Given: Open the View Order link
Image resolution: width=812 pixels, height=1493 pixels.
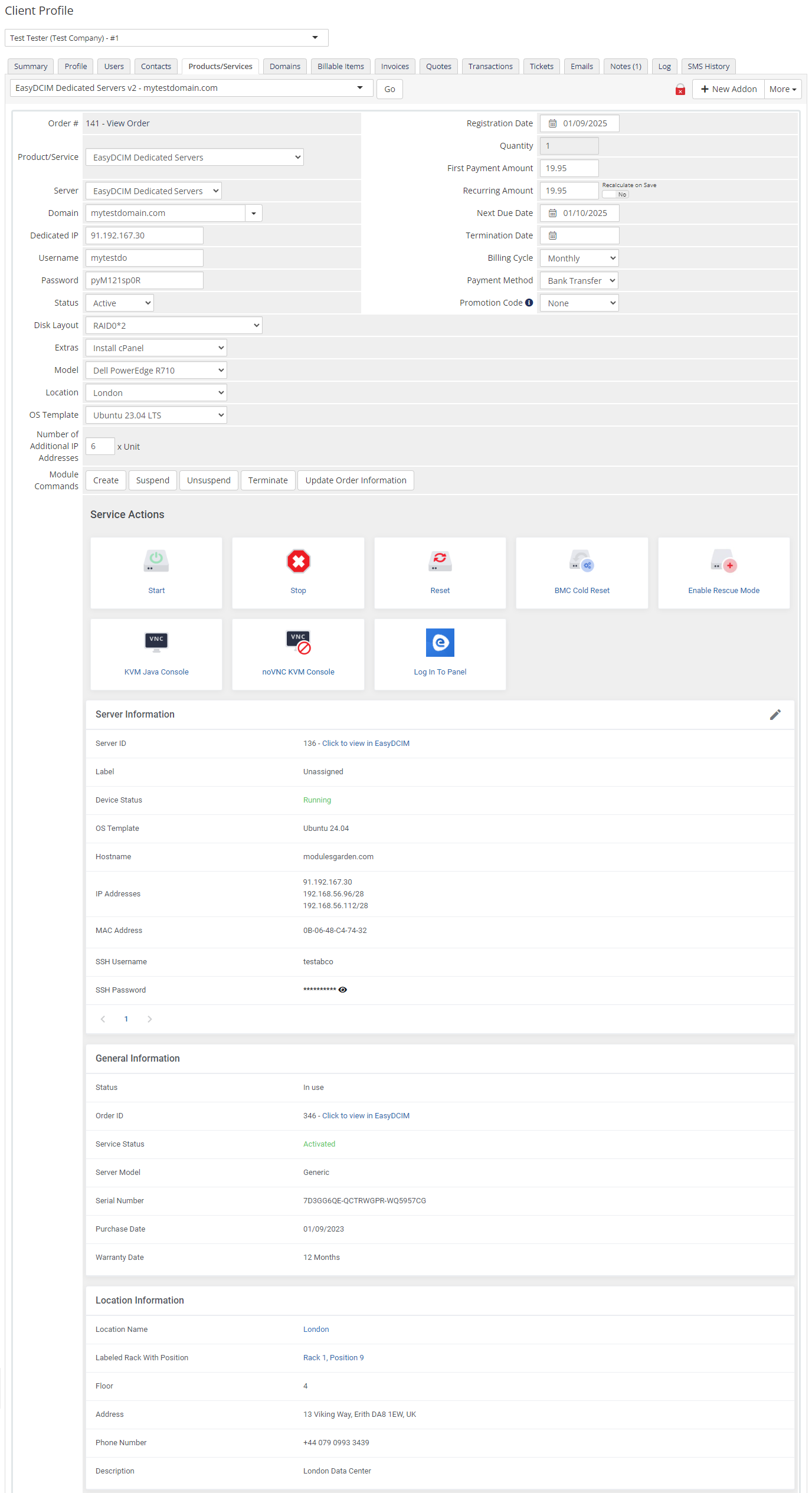Looking at the screenshot, I should (x=128, y=123).
